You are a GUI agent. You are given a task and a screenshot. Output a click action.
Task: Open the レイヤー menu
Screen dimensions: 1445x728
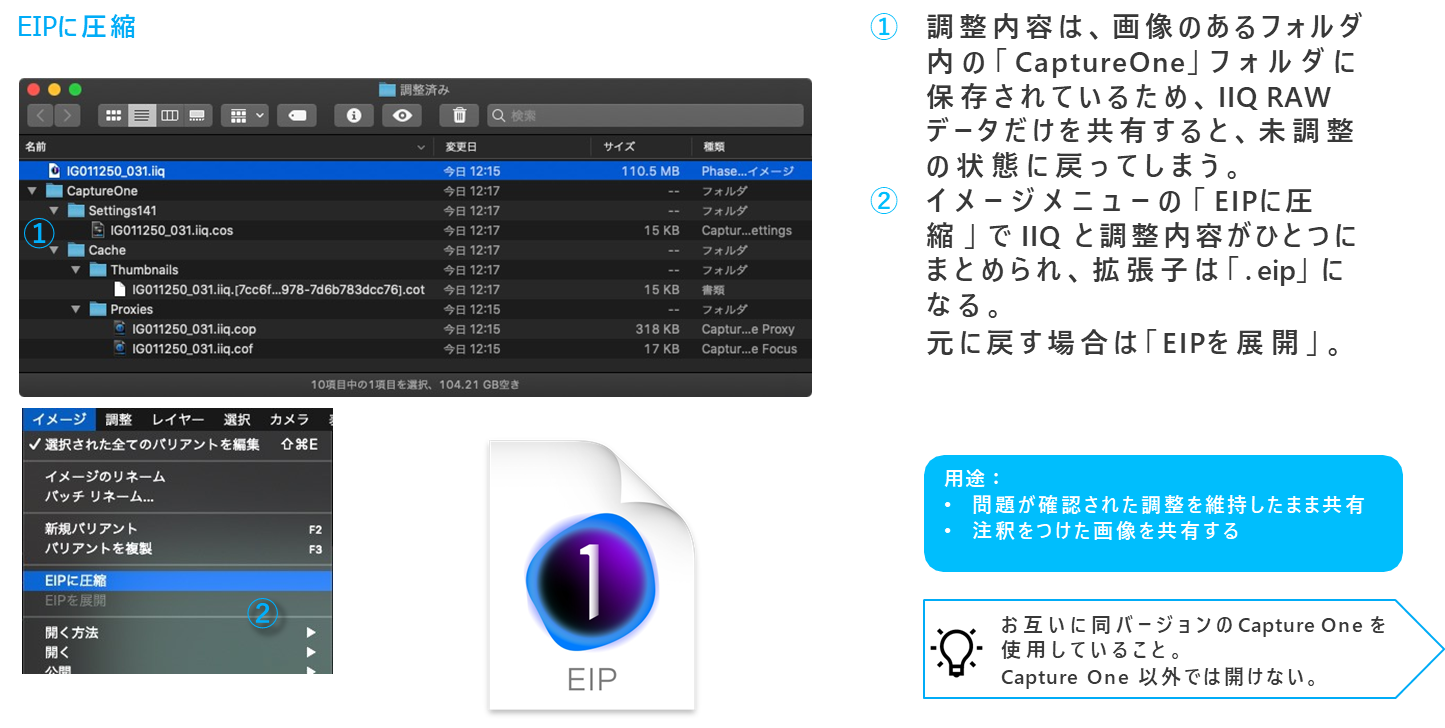(178, 419)
